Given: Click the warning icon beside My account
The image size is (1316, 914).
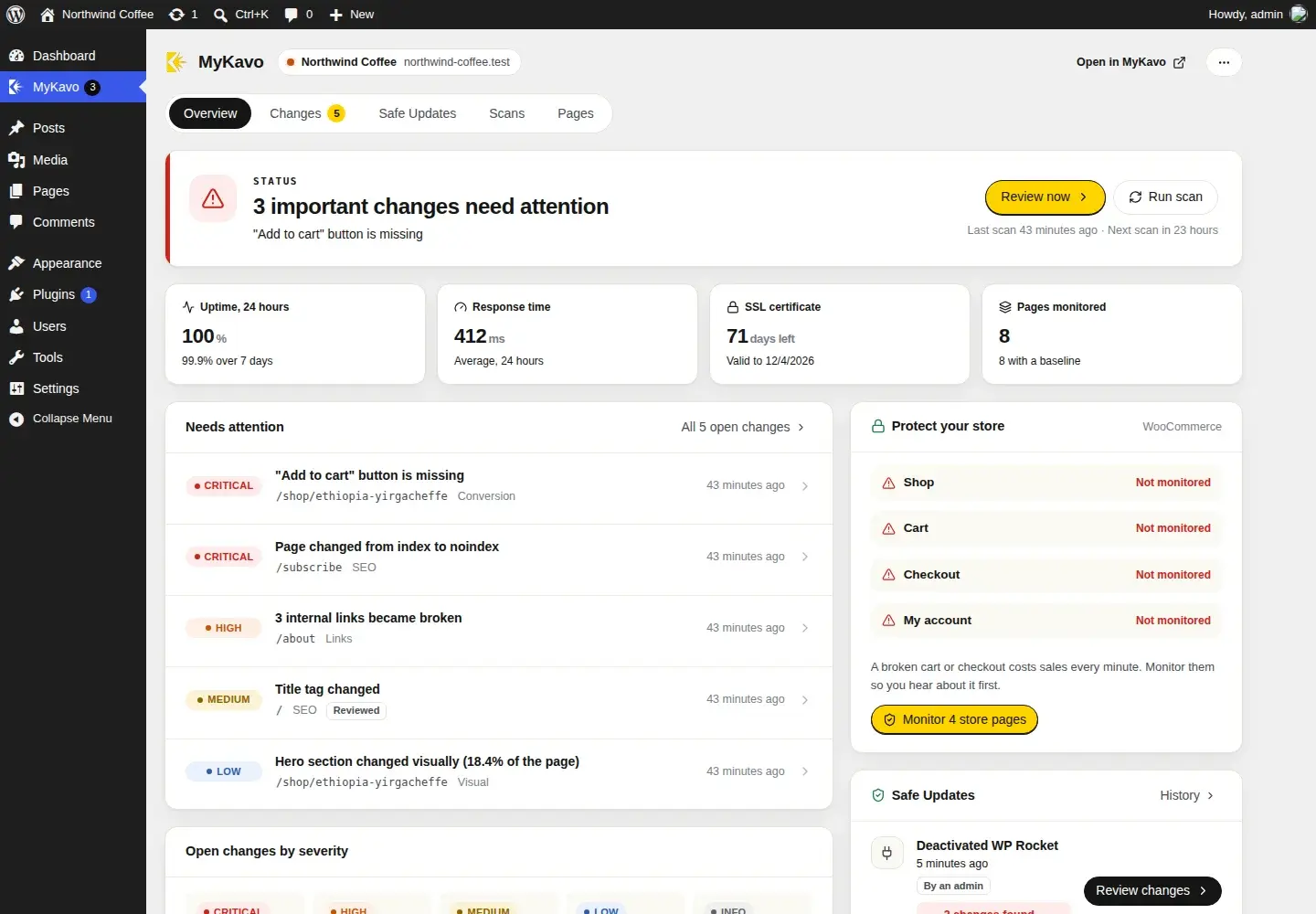Looking at the screenshot, I should 888,621.
